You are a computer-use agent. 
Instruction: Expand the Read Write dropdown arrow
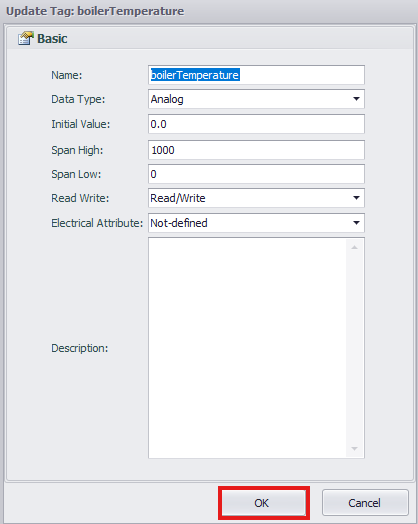pos(356,198)
